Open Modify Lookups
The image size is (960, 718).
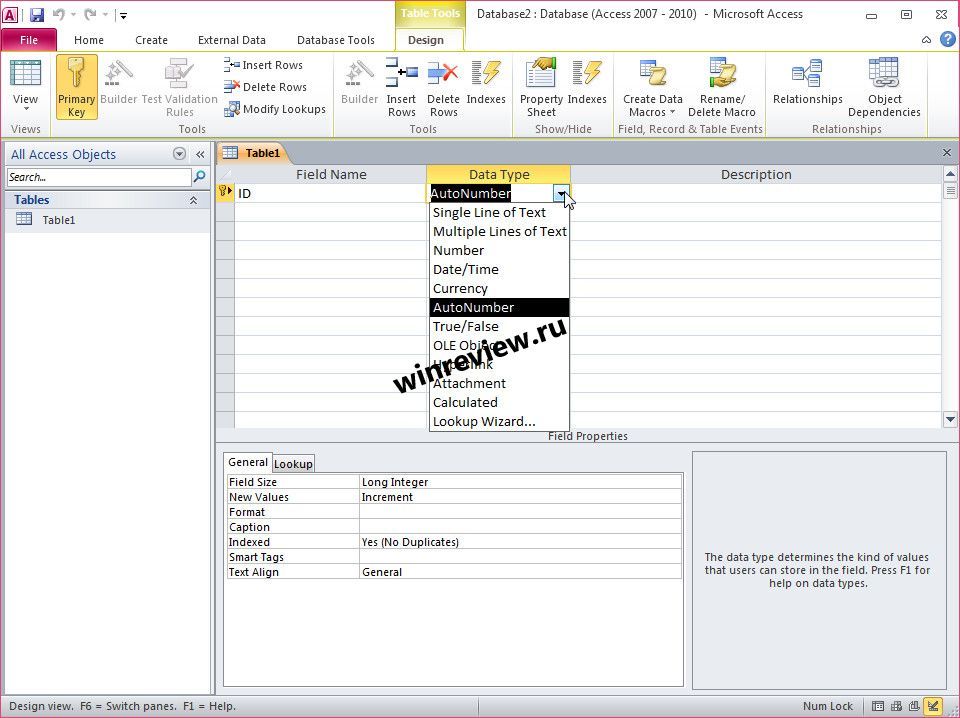[x=275, y=109]
